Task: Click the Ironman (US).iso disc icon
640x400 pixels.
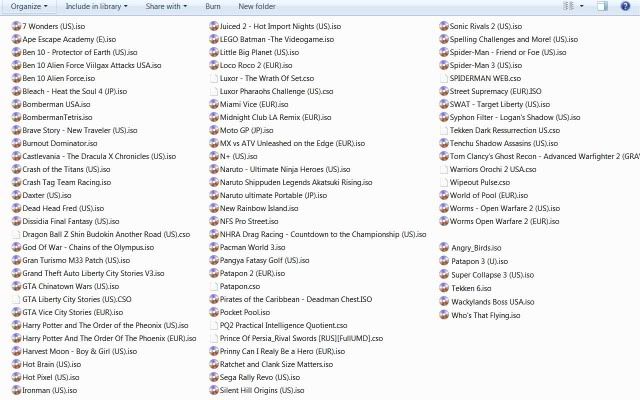Action: click(16, 390)
